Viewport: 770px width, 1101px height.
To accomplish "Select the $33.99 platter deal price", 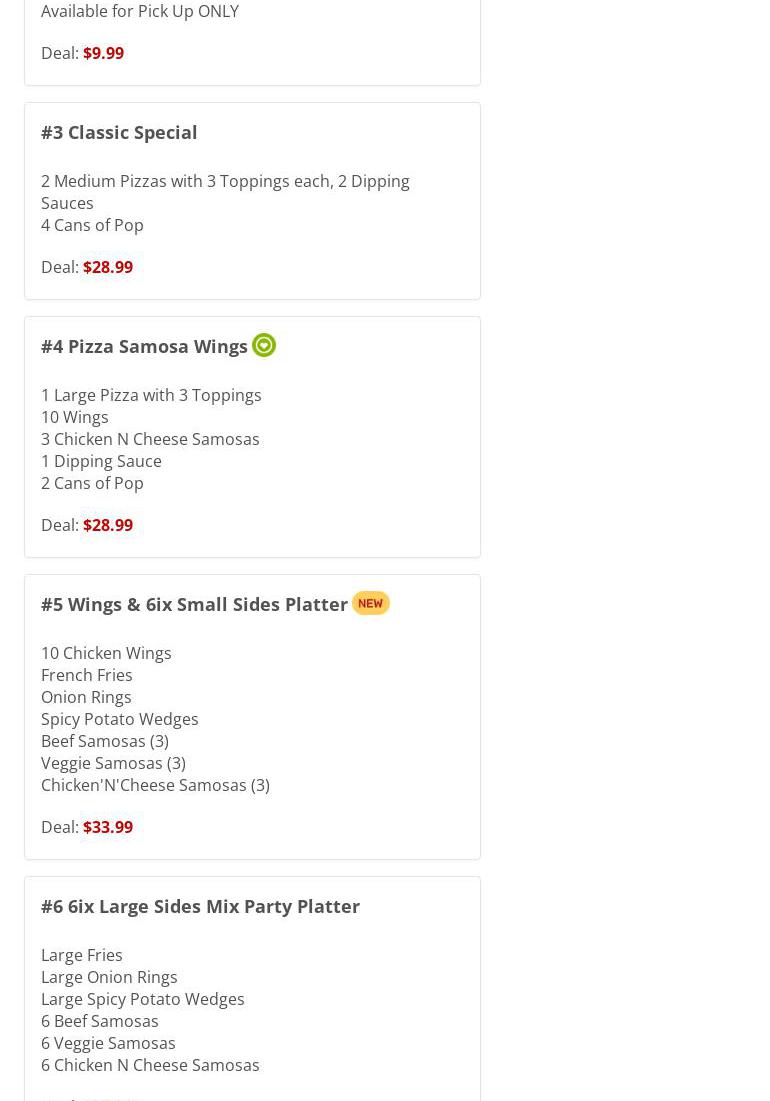I will coord(107,826).
